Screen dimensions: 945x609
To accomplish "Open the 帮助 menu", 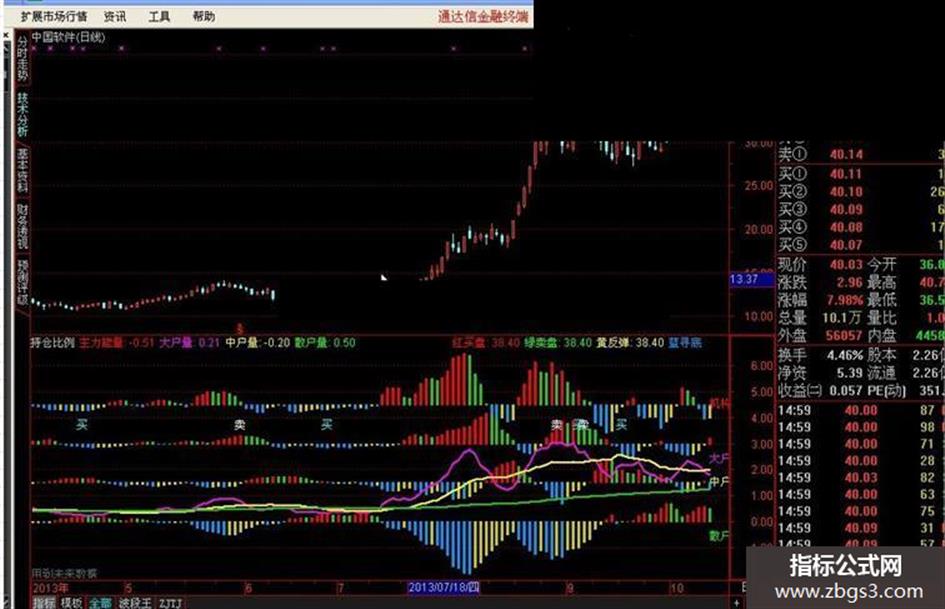I will click(204, 16).
